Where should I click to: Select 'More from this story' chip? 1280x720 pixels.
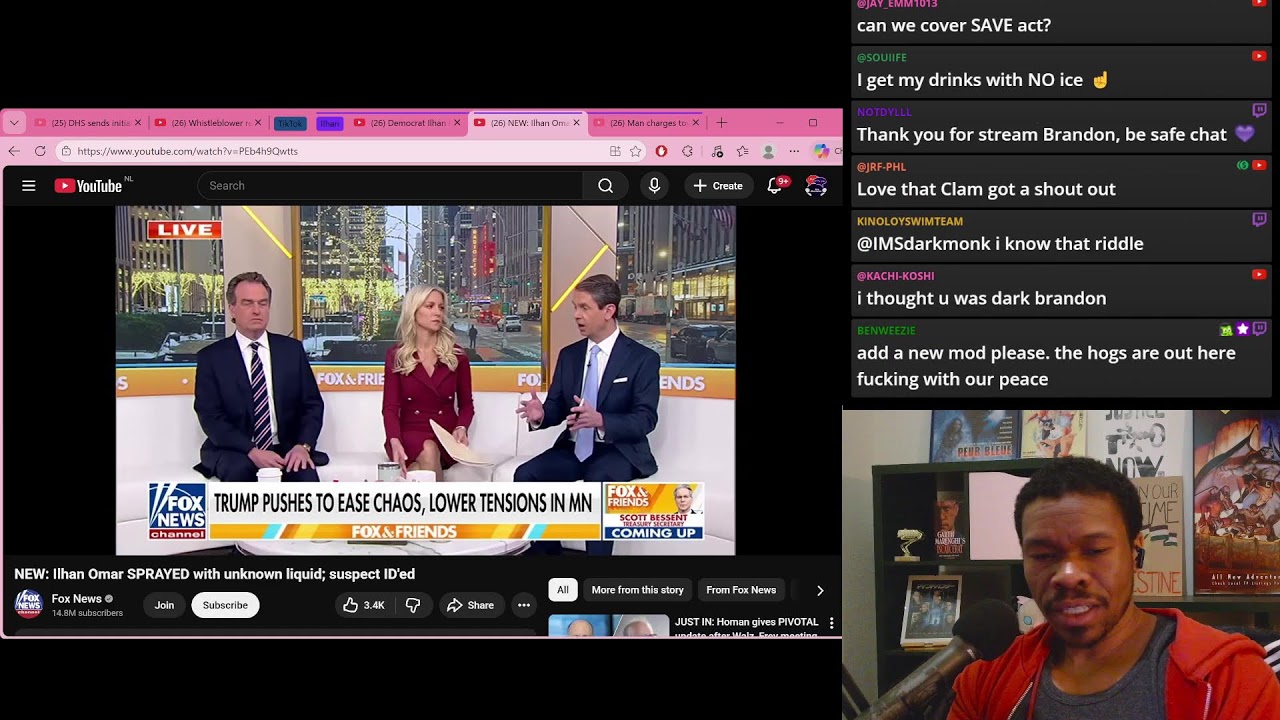(637, 590)
